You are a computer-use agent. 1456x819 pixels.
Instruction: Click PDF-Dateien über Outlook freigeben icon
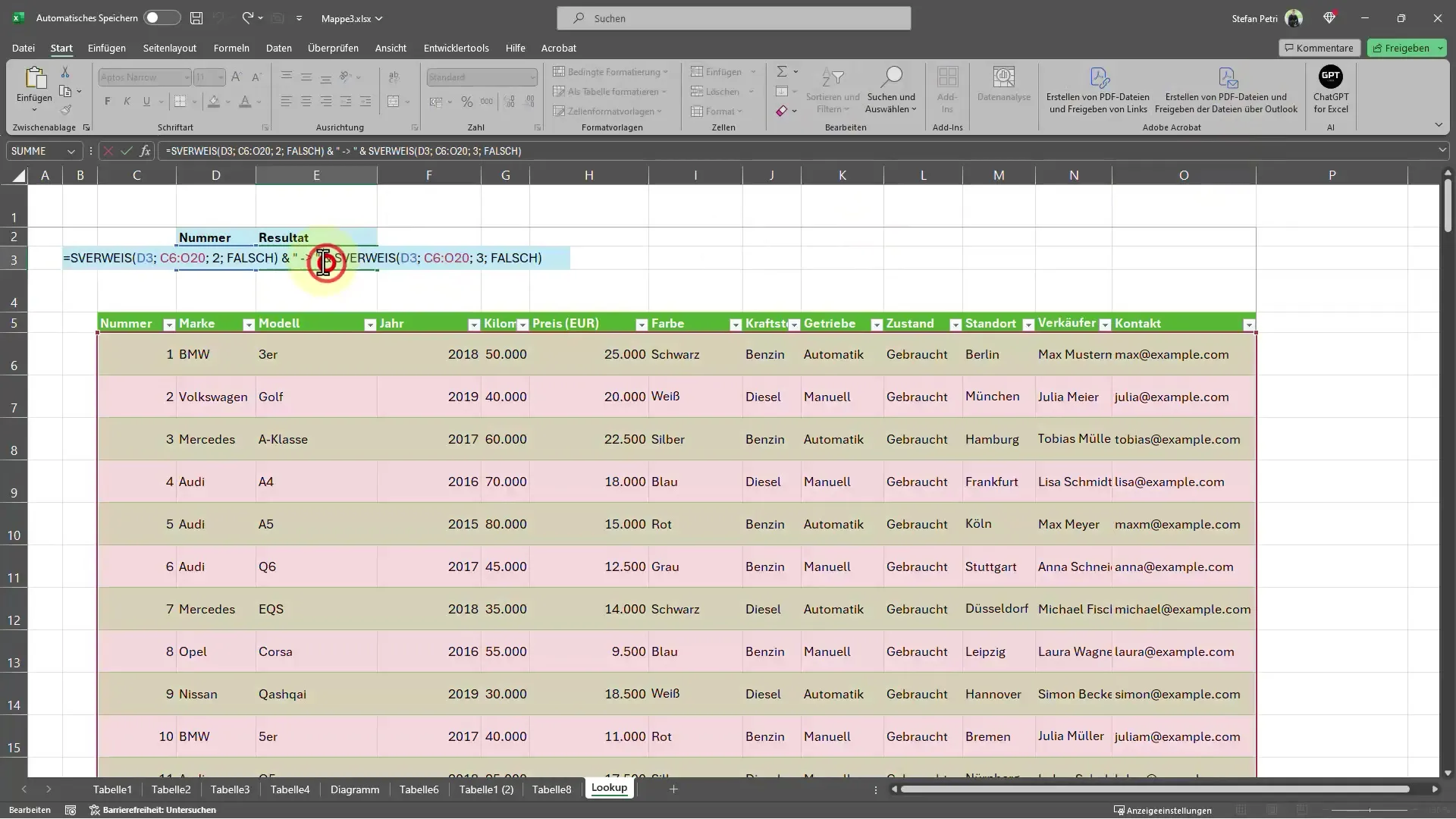[x=1228, y=77]
